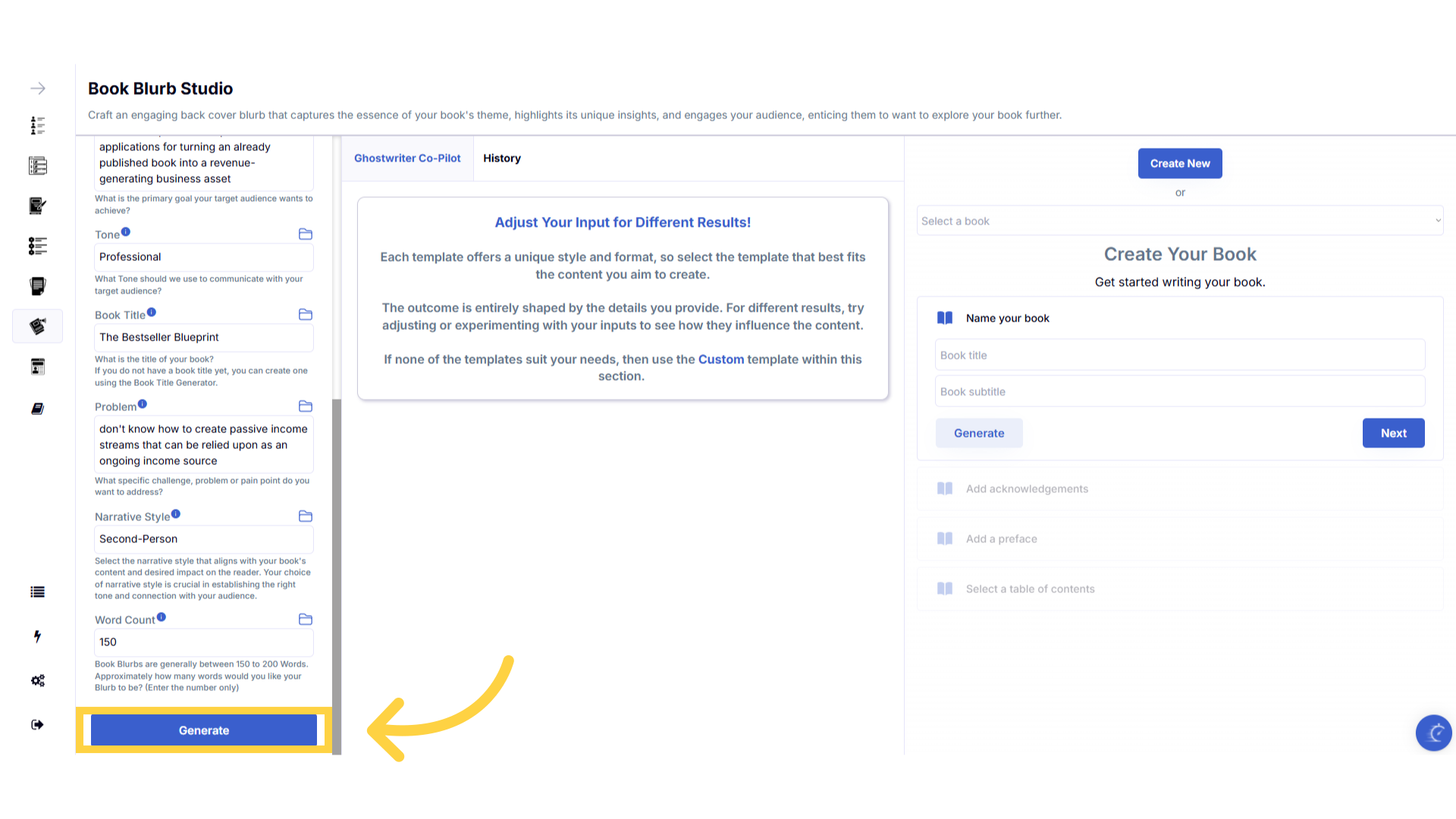
Task: Click the Book subtitle input field
Action: (1179, 392)
